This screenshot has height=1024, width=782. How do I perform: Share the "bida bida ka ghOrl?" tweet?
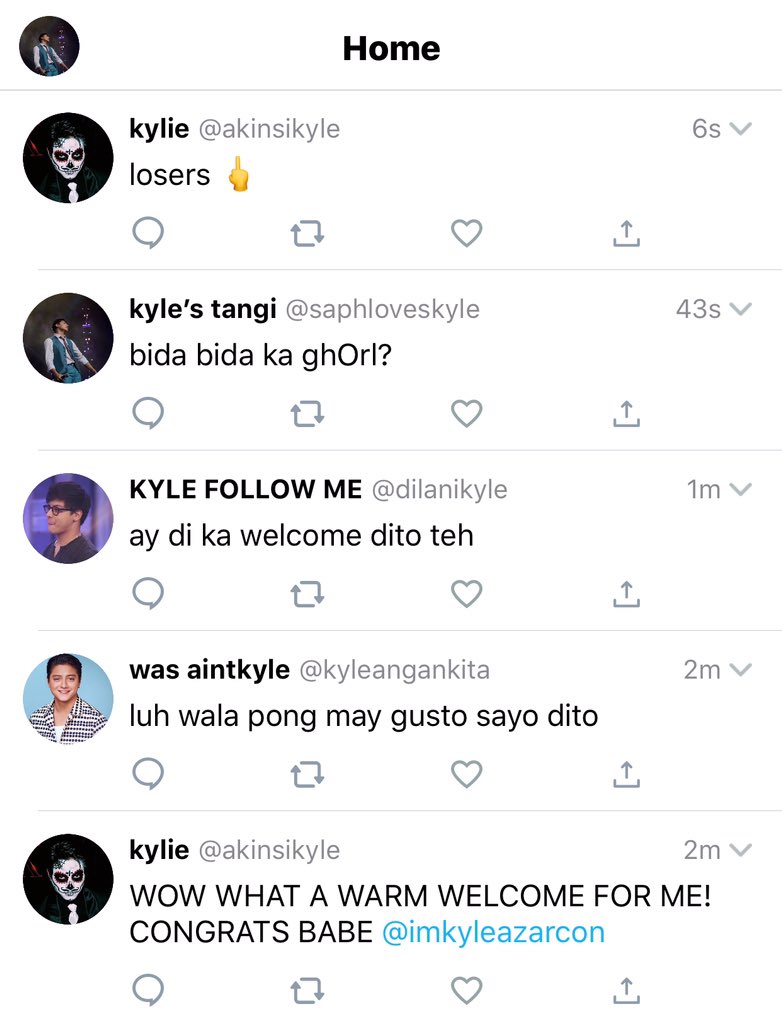[x=627, y=414]
